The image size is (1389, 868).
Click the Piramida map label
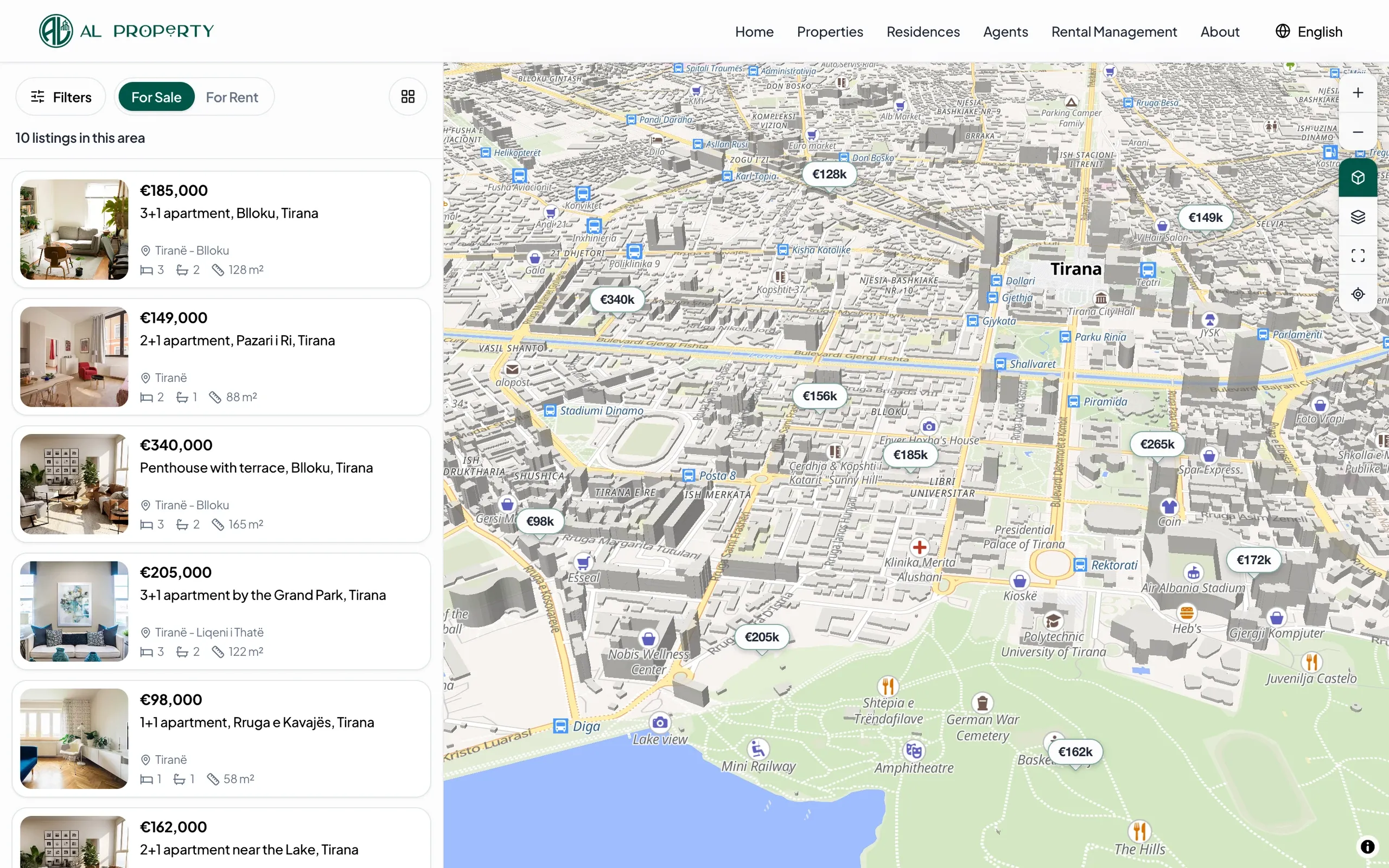point(1105,402)
